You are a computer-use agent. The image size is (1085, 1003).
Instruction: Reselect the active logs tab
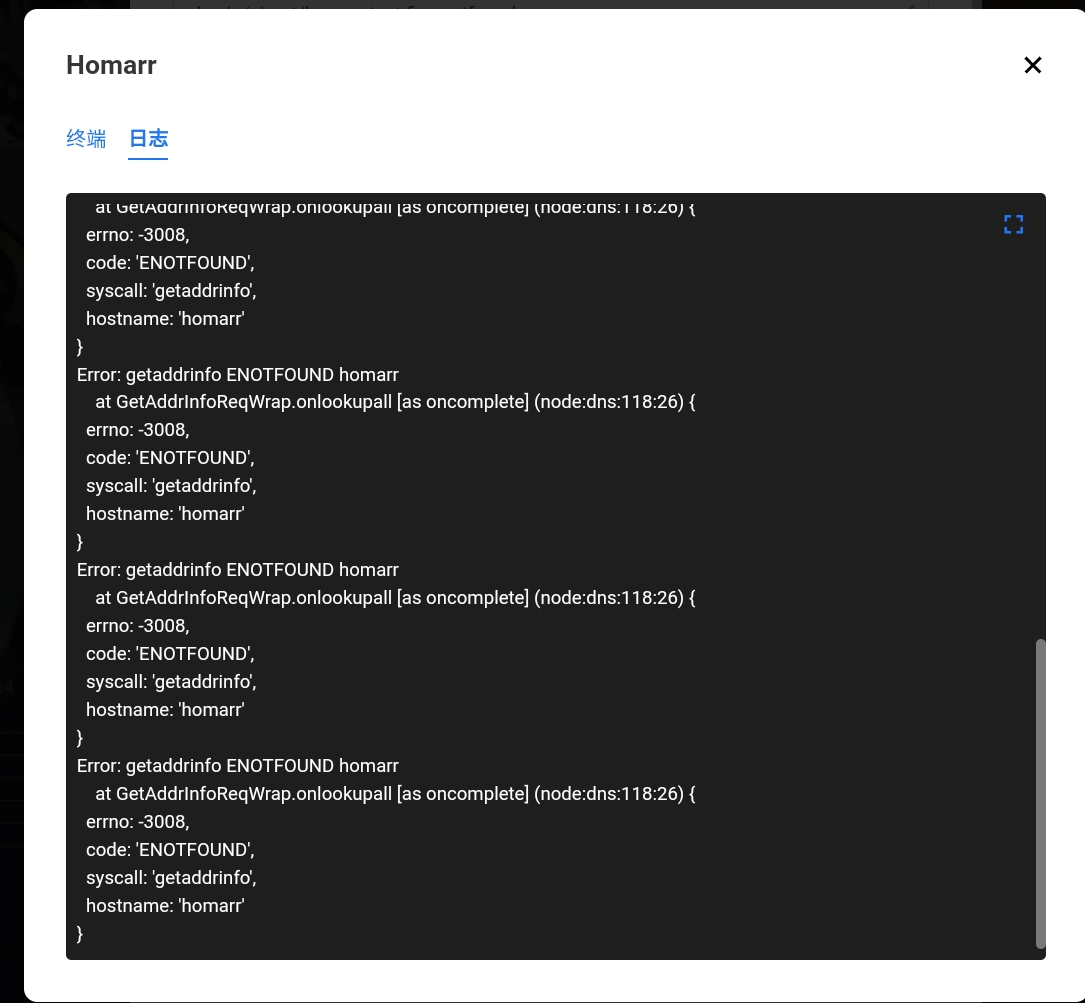point(148,139)
